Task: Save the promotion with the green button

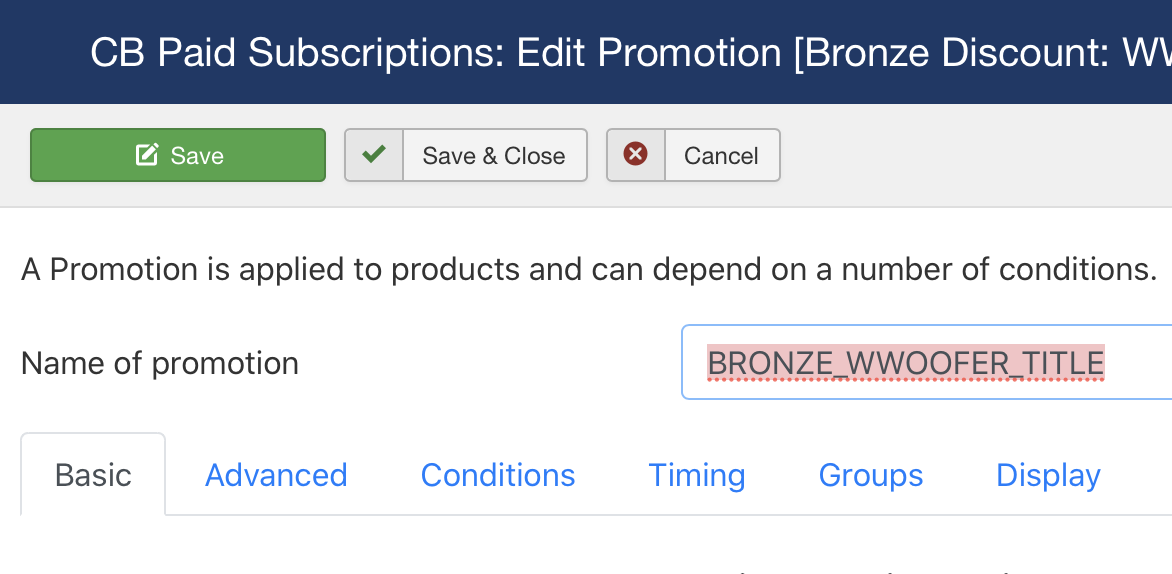Action: (178, 155)
